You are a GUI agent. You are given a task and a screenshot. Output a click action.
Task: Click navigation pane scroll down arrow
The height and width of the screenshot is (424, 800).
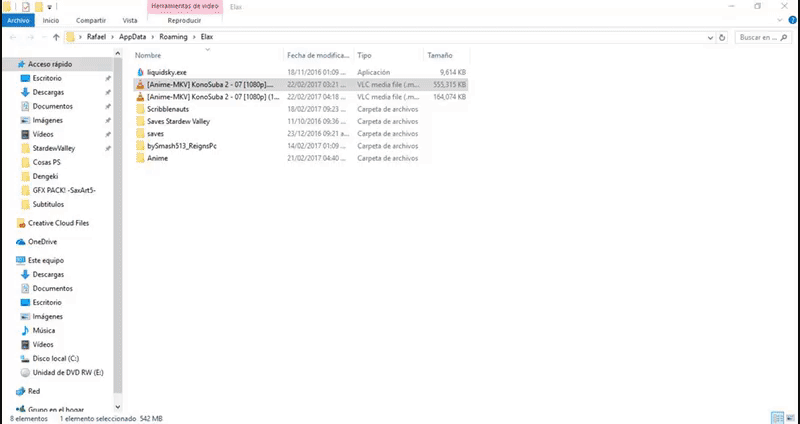click(x=118, y=407)
